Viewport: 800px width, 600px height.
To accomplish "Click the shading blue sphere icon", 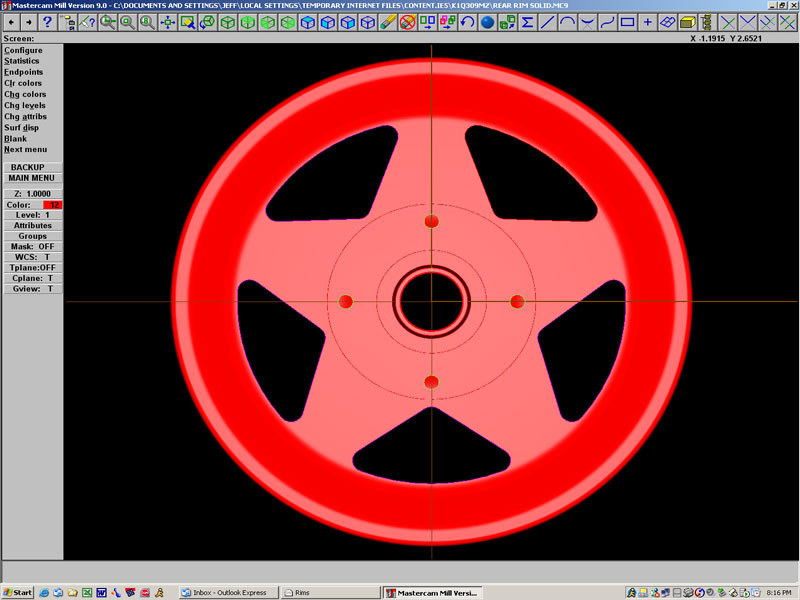I will coord(487,22).
